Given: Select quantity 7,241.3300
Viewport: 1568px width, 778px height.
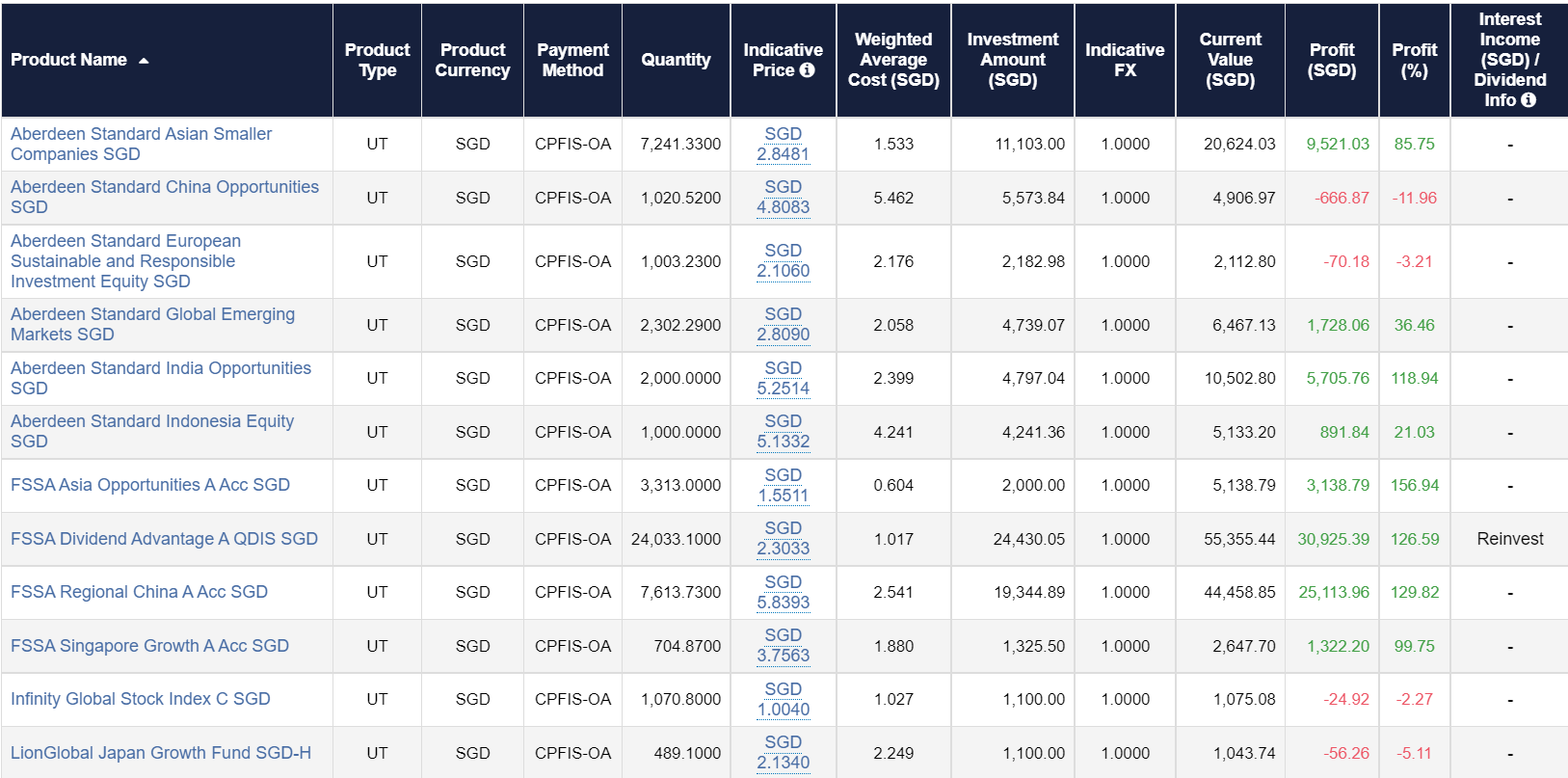Looking at the screenshot, I should [x=680, y=144].
